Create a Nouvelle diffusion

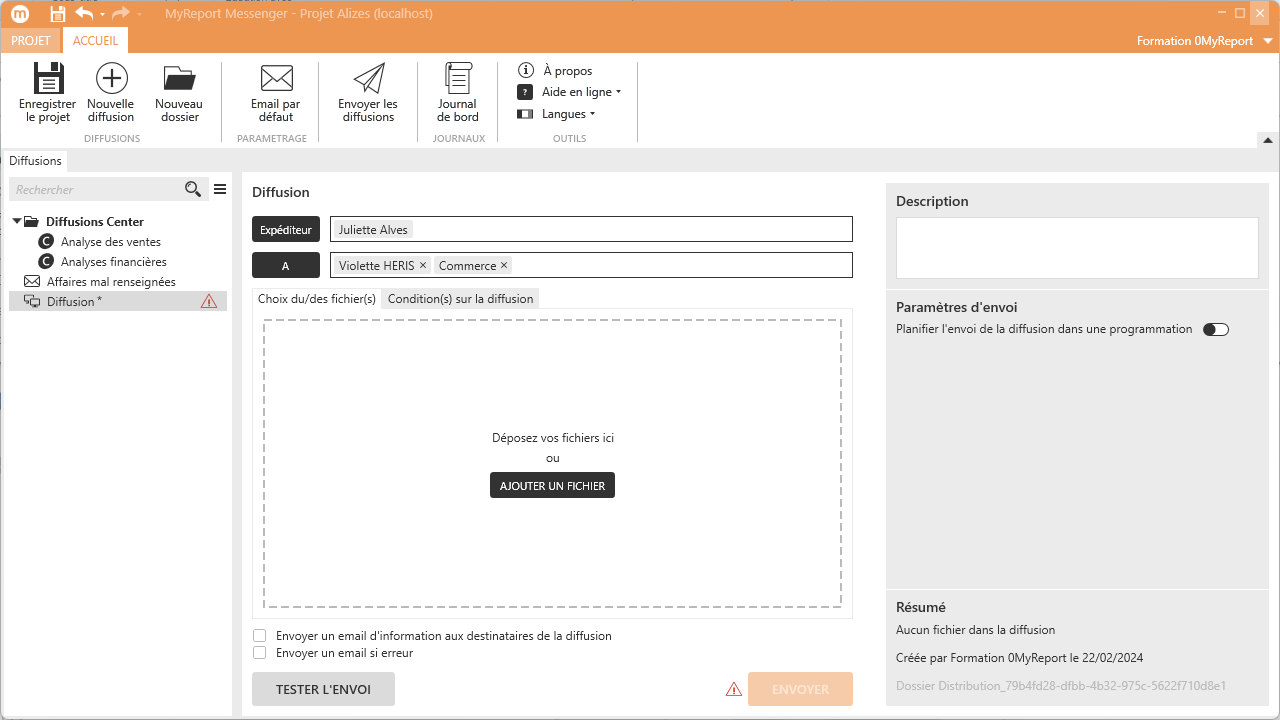tap(111, 80)
